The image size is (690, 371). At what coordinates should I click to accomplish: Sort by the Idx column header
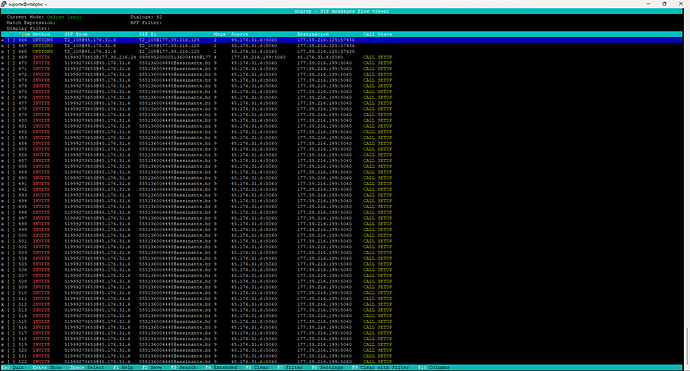pyautogui.click(x=23, y=34)
